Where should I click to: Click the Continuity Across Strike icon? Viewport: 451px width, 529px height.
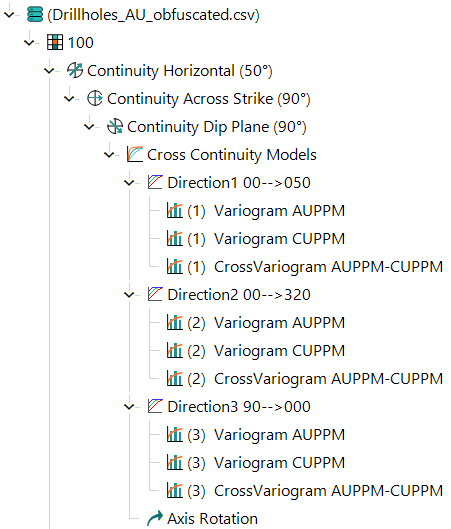95,99
